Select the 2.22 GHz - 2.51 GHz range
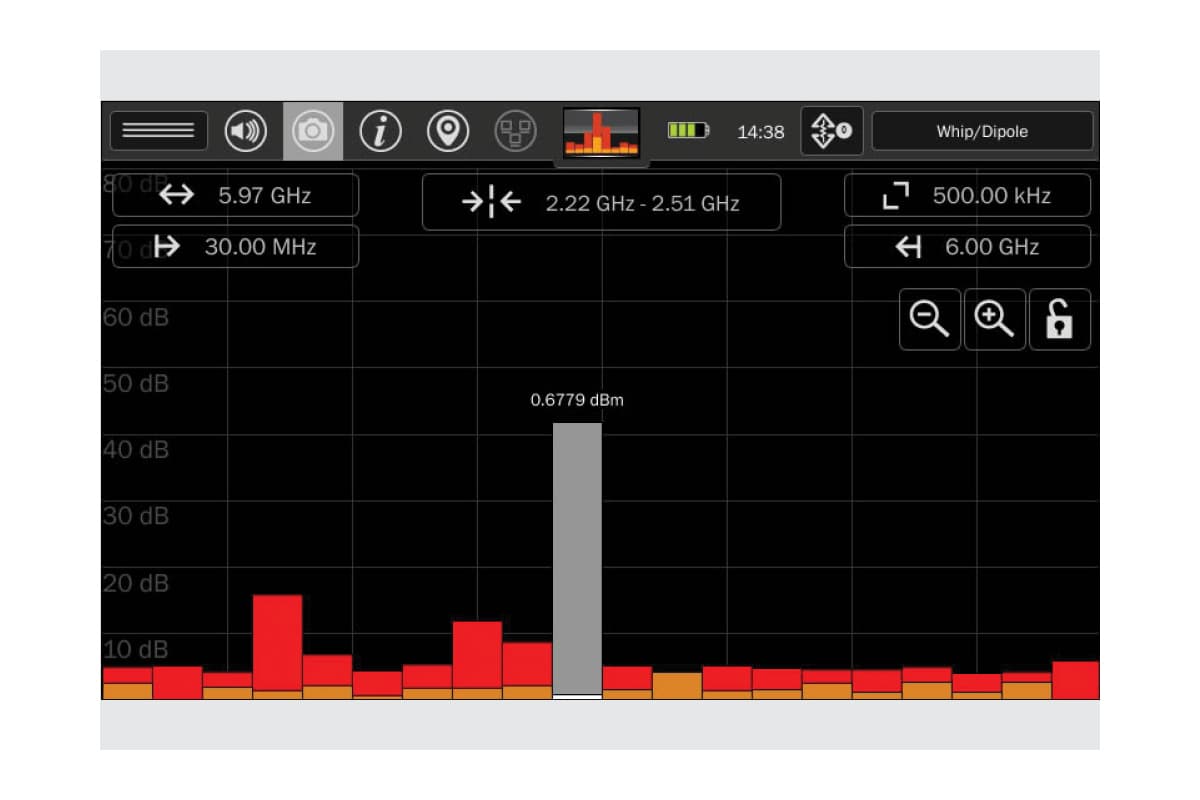This screenshot has height=800, width=1200. click(x=601, y=203)
